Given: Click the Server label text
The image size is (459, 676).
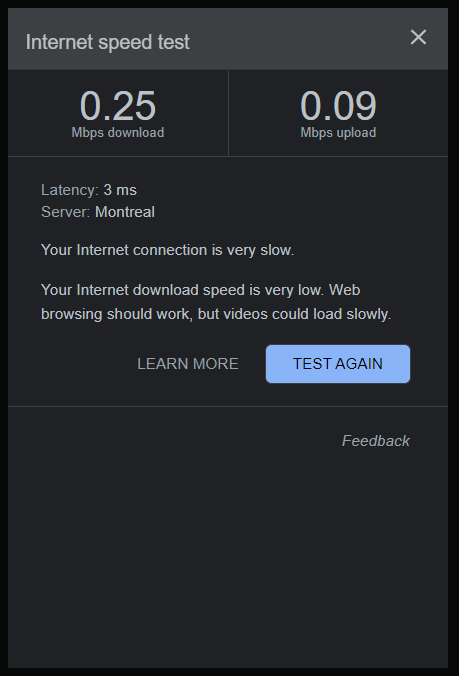Looking at the screenshot, I should (x=66, y=212).
